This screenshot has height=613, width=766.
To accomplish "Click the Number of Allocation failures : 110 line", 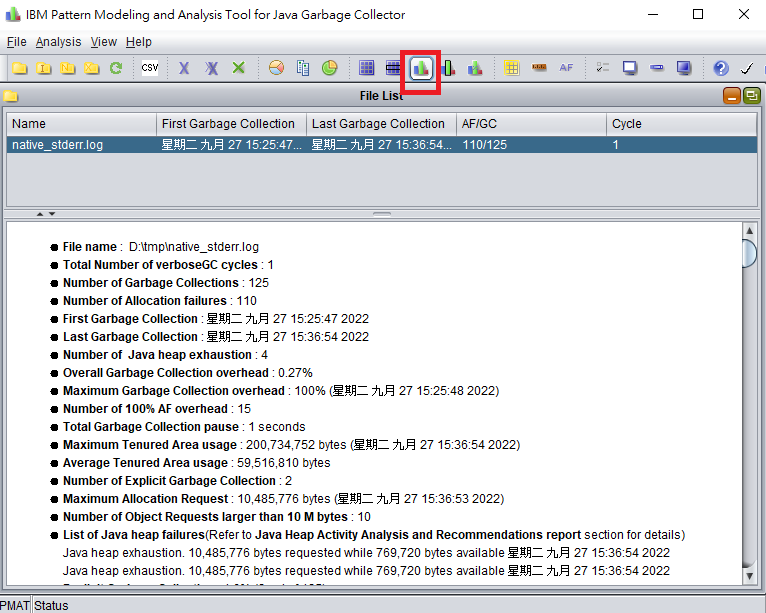I will click(160, 301).
